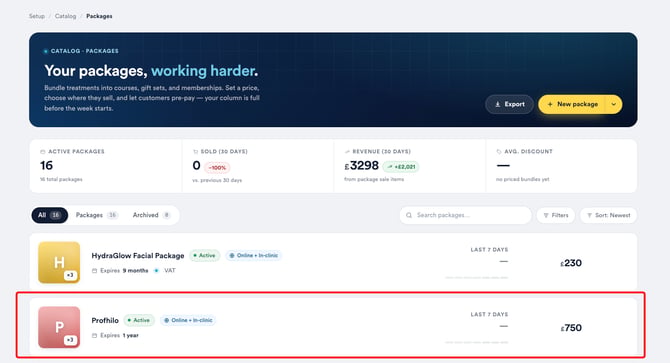The image size is (670, 363).
Task: Click the Sold (30 days) header icon
Action: (x=195, y=152)
